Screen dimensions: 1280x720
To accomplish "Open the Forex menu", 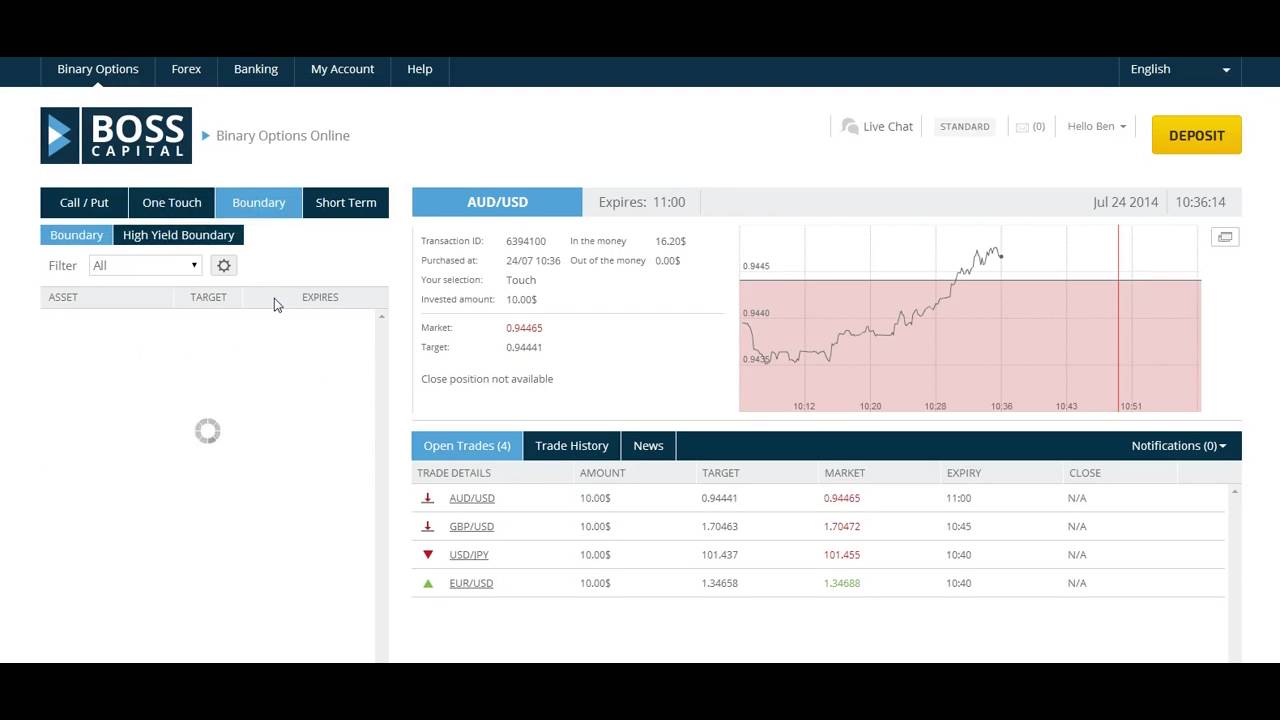I will click(186, 69).
